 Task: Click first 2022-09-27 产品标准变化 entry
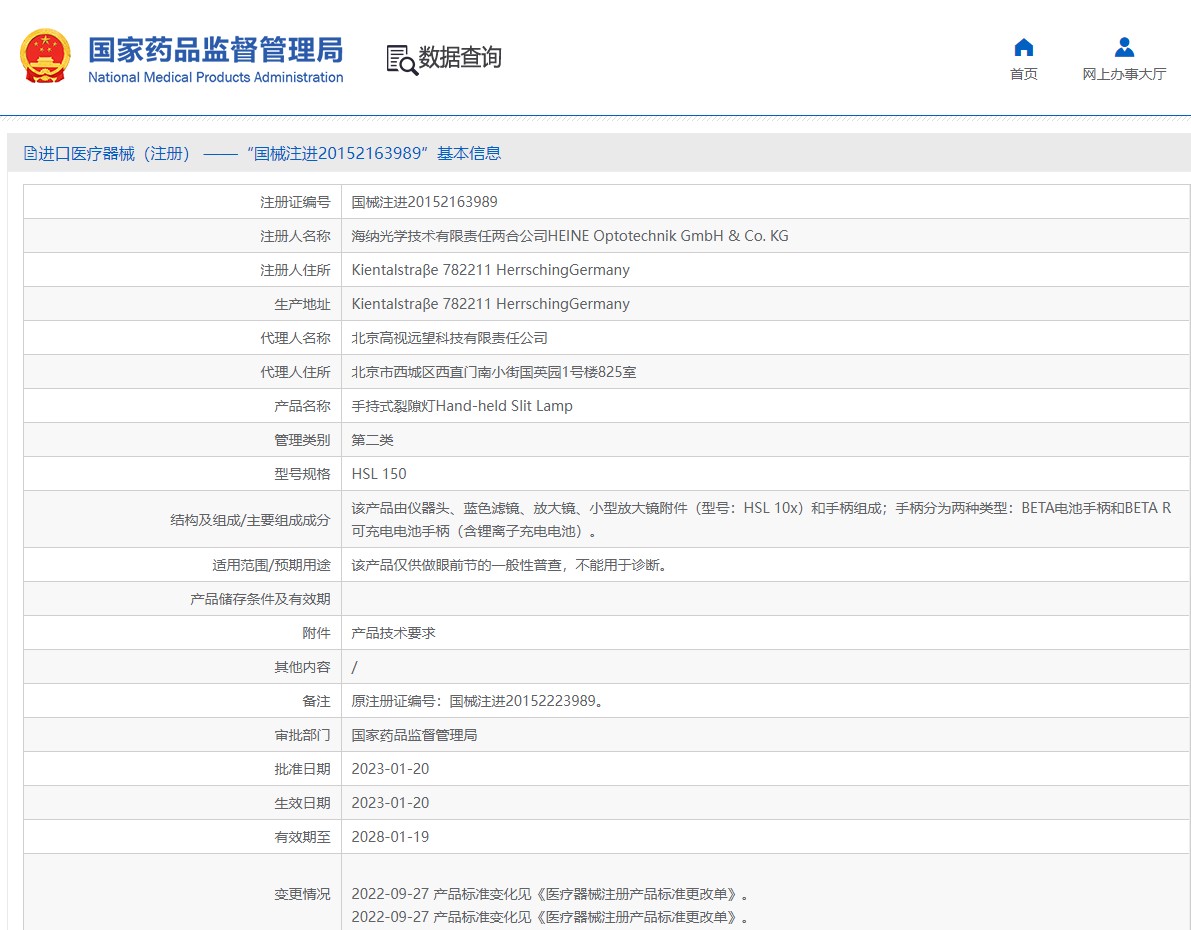[550, 894]
